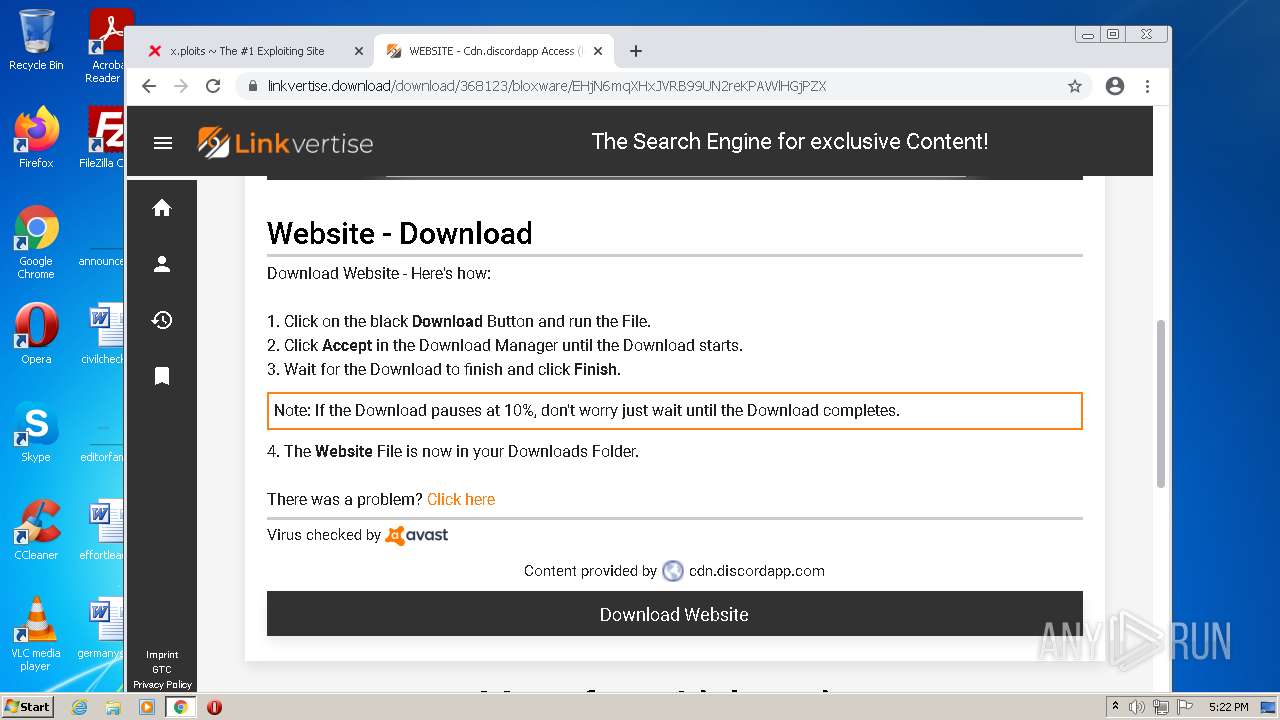Open the Privacy Policy sidebar link
This screenshot has height=720, width=1280.
162,685
